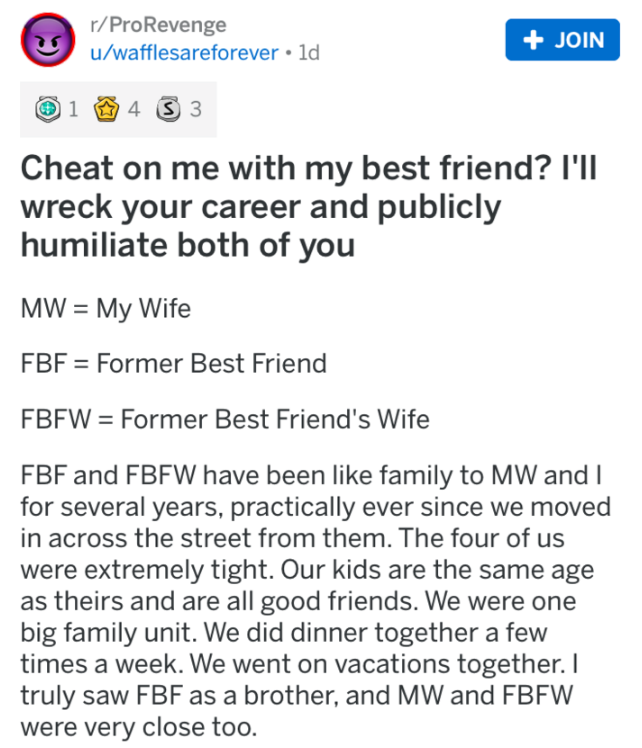This screenshot has height=748, width=642.
Task: Click the r/ProRevenge purple devil avatar
Action: (43, 41)
